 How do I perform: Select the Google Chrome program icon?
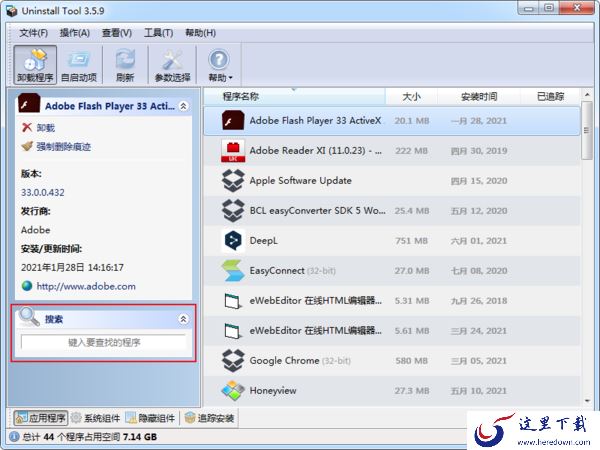tap(233, 360)
